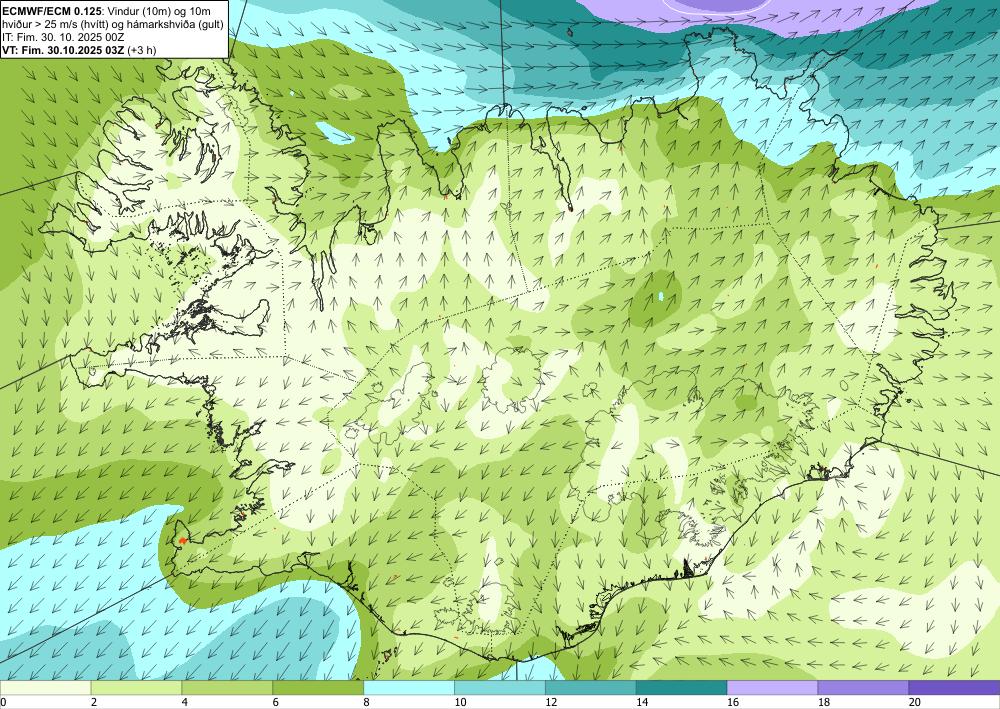1000x709 pixels.
Task: Click the light cyan 8–10 m/s legend swatch
Action: pos(409,687)
